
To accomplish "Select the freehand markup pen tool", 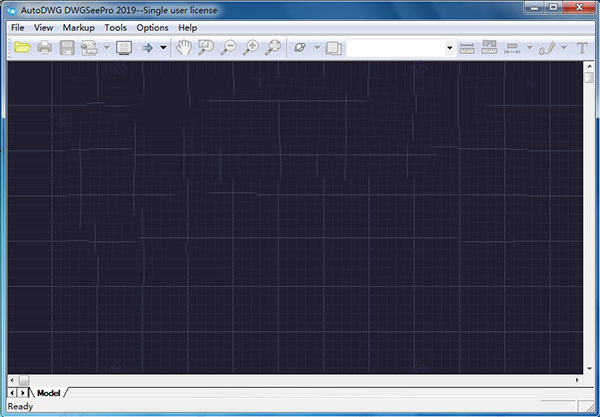I will coord(547,48).
